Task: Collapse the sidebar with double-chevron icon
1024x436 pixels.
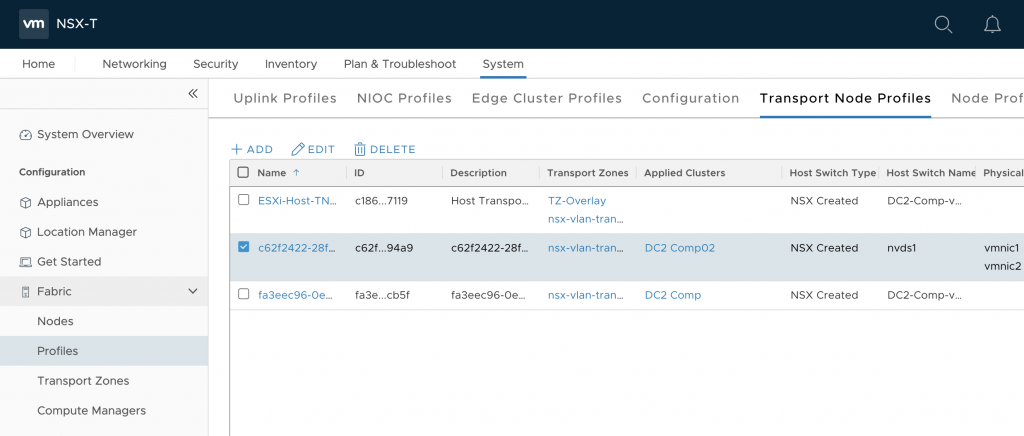Action: [193, 93]
